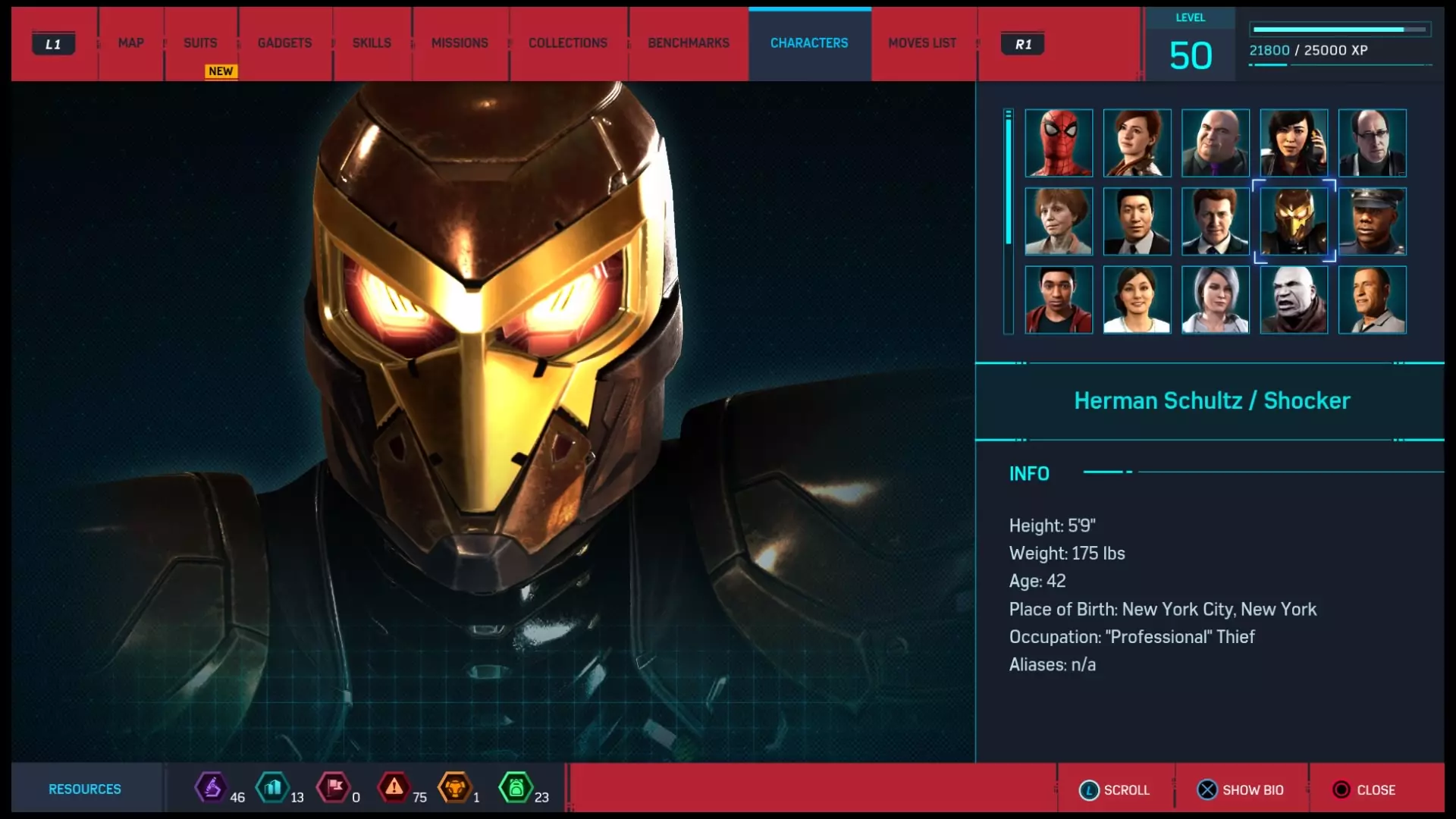Open the Collections tab
Image resolution: width=1456 pixels, height=819 pixels.
[x=568, y=43]
